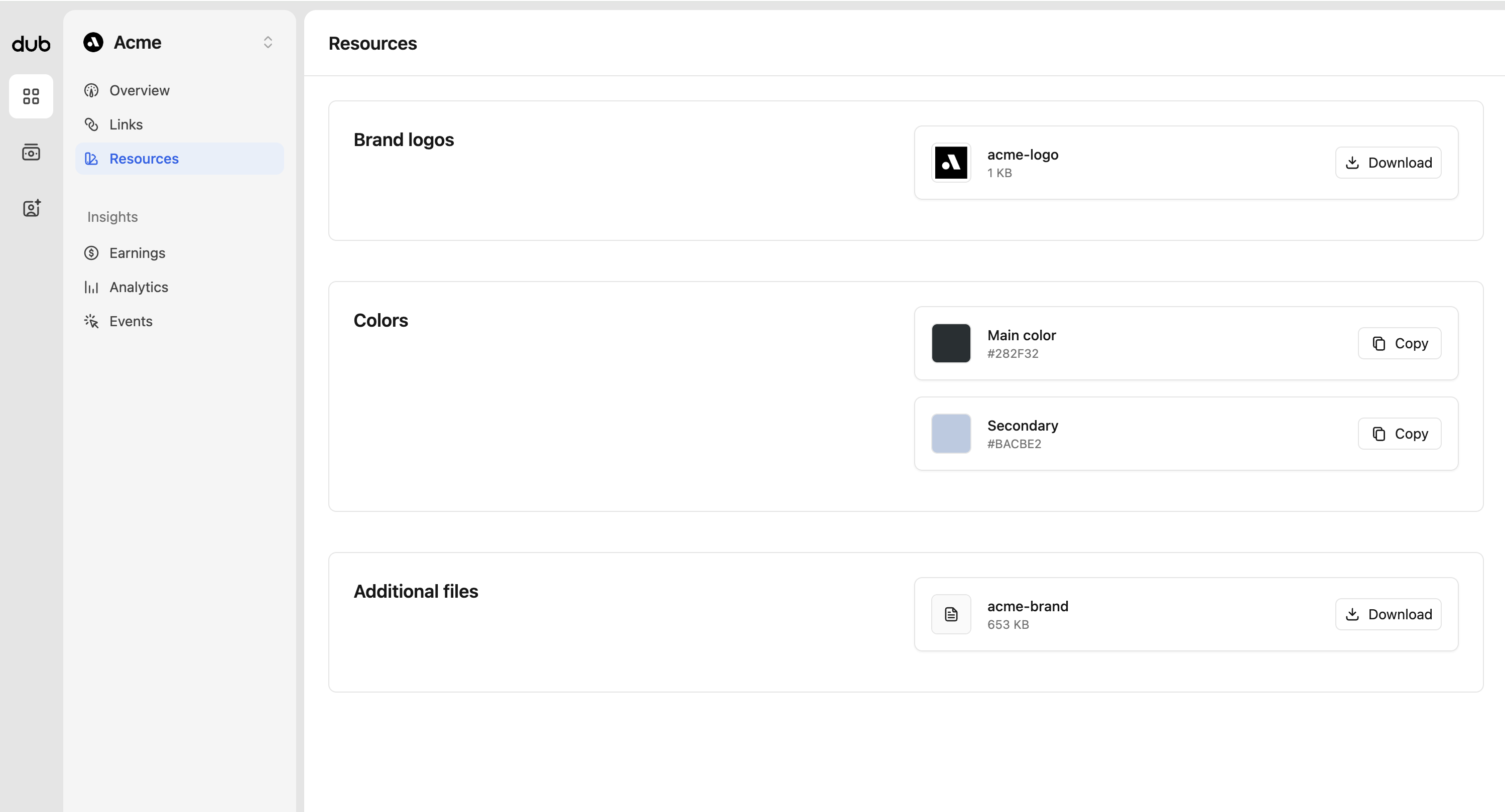Click the Earnings dollar icon
This screenshot has height=812, width=1505.
(x=91, y=253)
